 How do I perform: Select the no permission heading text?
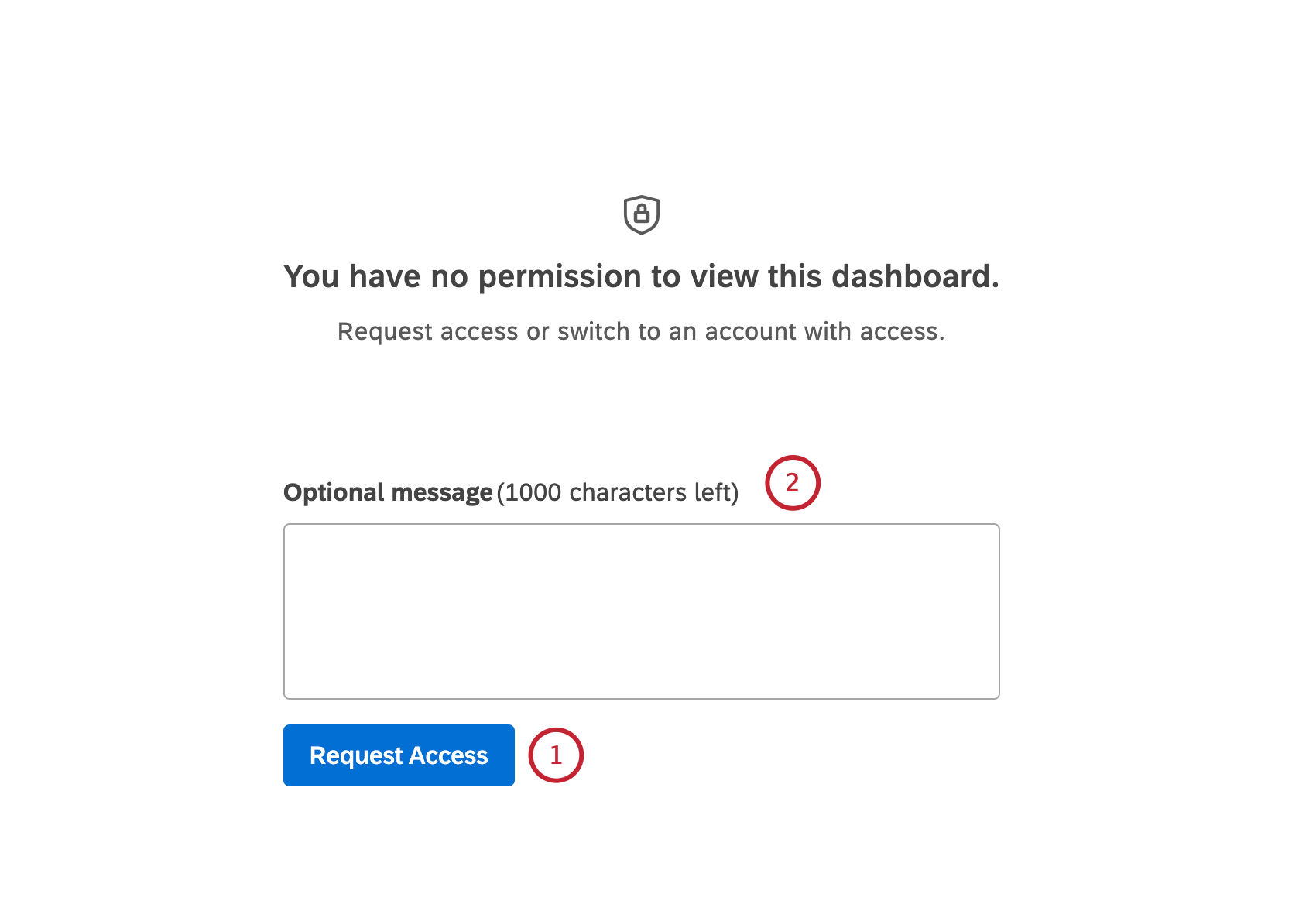pyautogui.click(x=642, y=276)
